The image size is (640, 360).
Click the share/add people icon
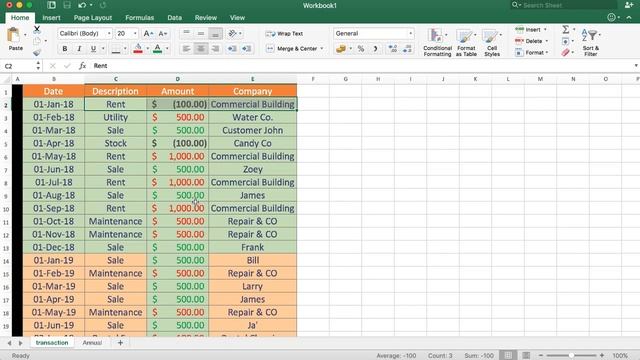[x=629, y=5]
